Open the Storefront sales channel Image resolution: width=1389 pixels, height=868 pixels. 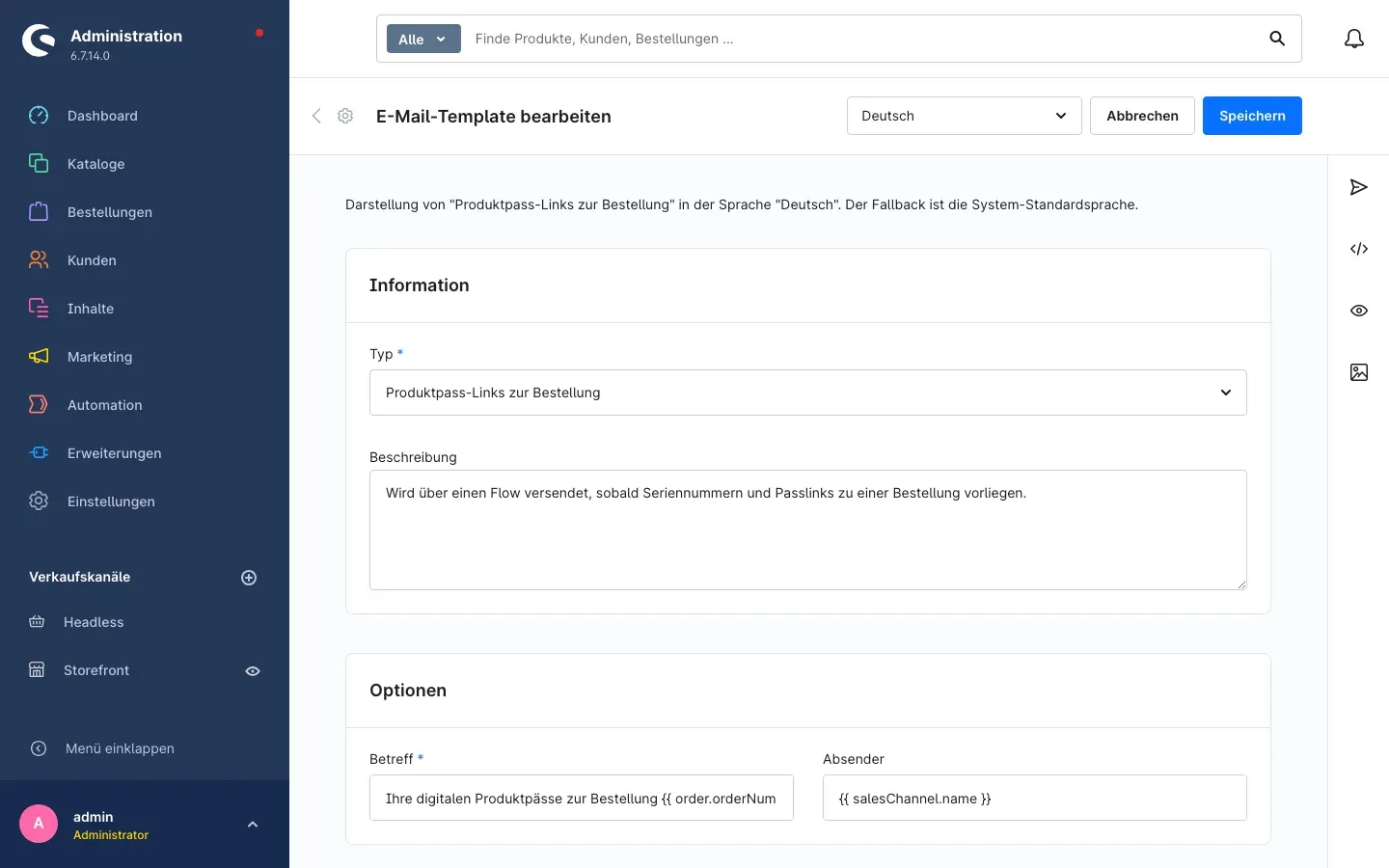click(96, 670)
